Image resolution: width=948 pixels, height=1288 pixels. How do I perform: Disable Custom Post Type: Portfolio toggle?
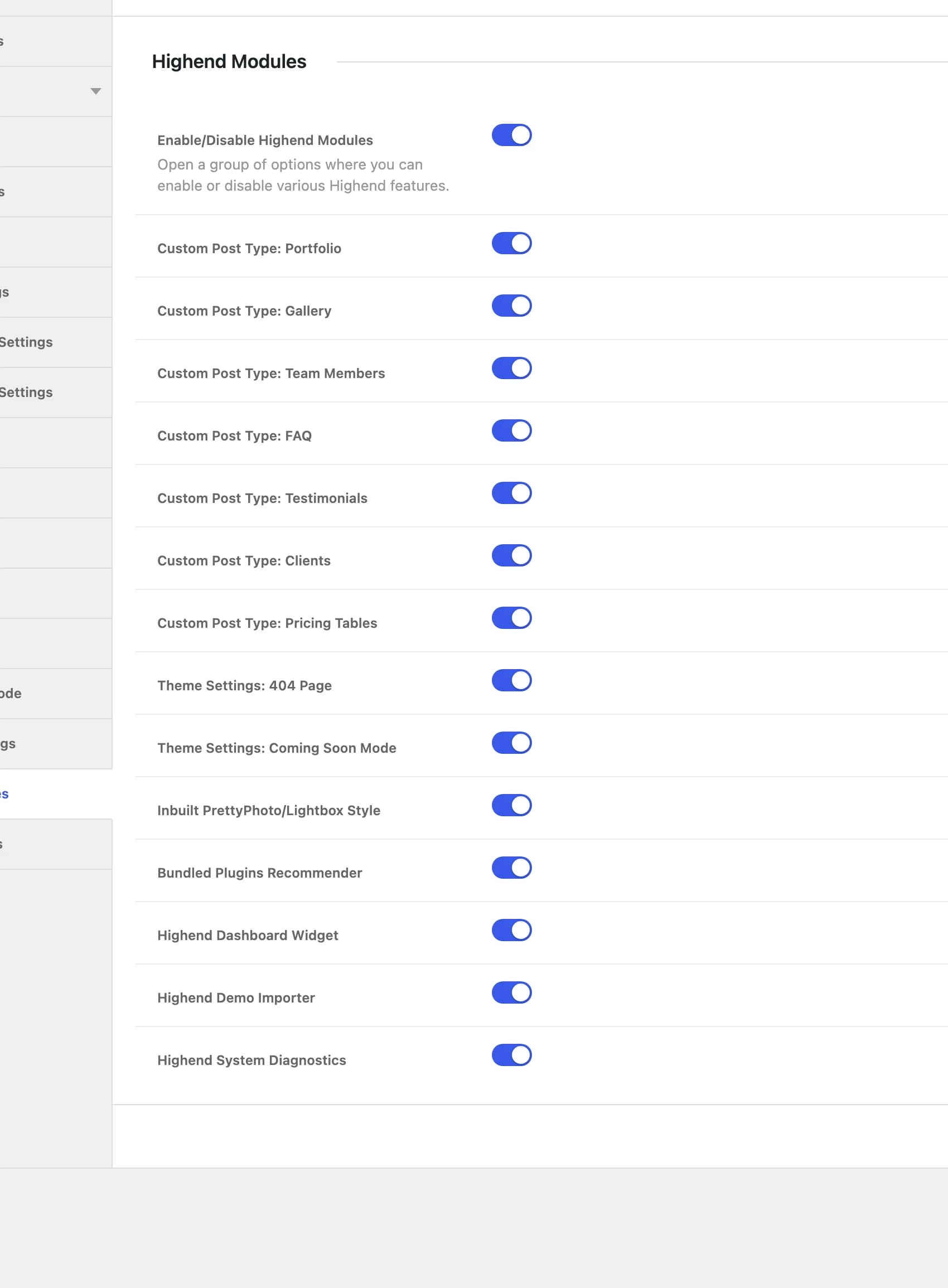(511, 243)
